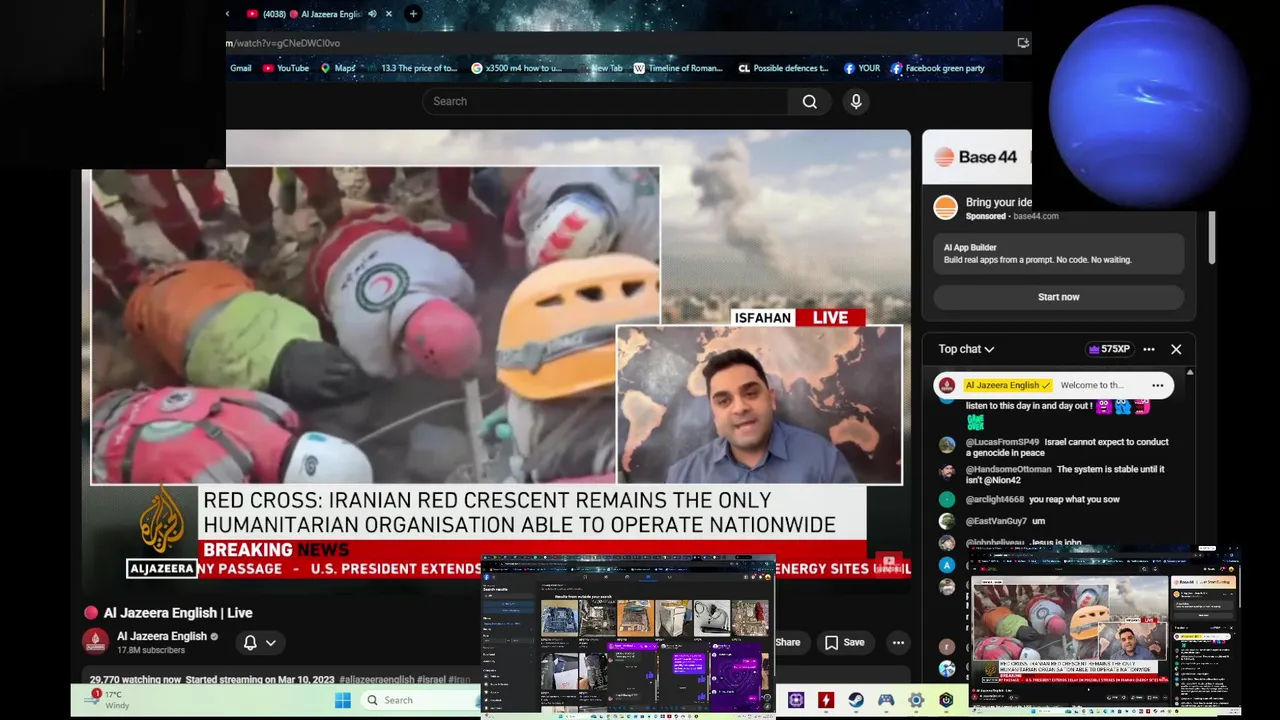The width and height of the screenshot is (1280, 720).
Task: Open the Maps bookmark
Action: click(x=338, y=68)
